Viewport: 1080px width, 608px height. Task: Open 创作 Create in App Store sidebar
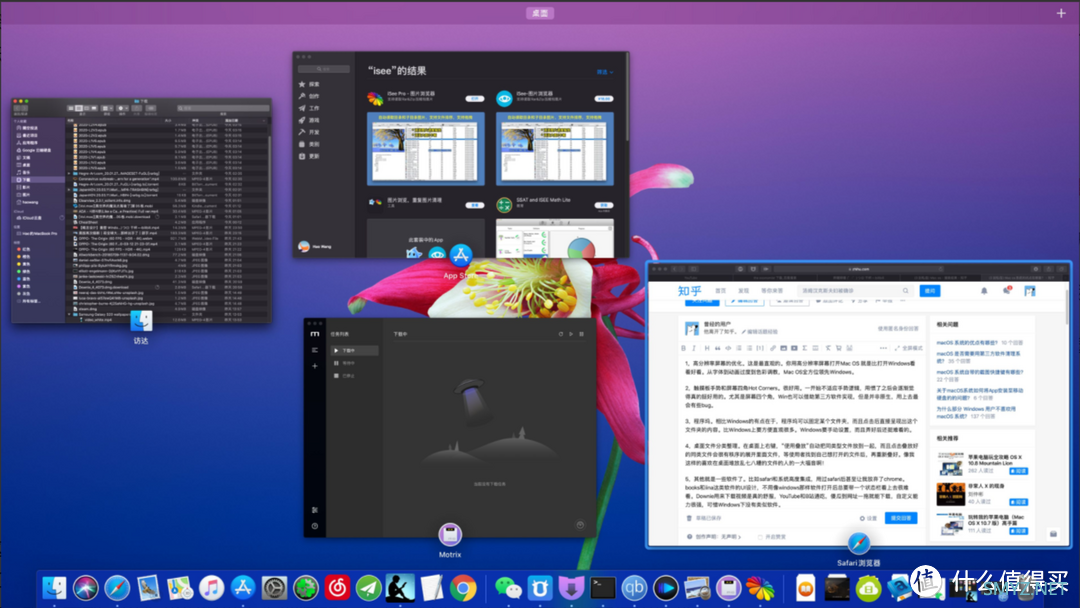[x=309, y=96]
